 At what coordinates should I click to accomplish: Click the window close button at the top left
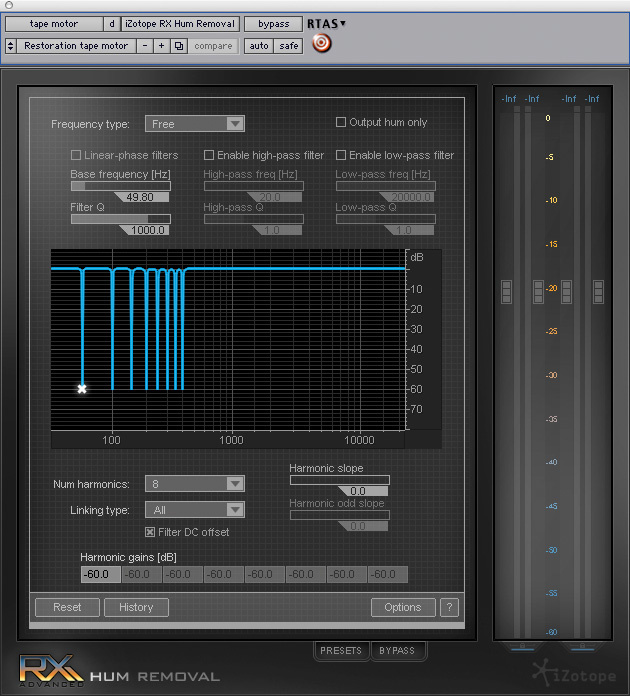pos(9,5)
